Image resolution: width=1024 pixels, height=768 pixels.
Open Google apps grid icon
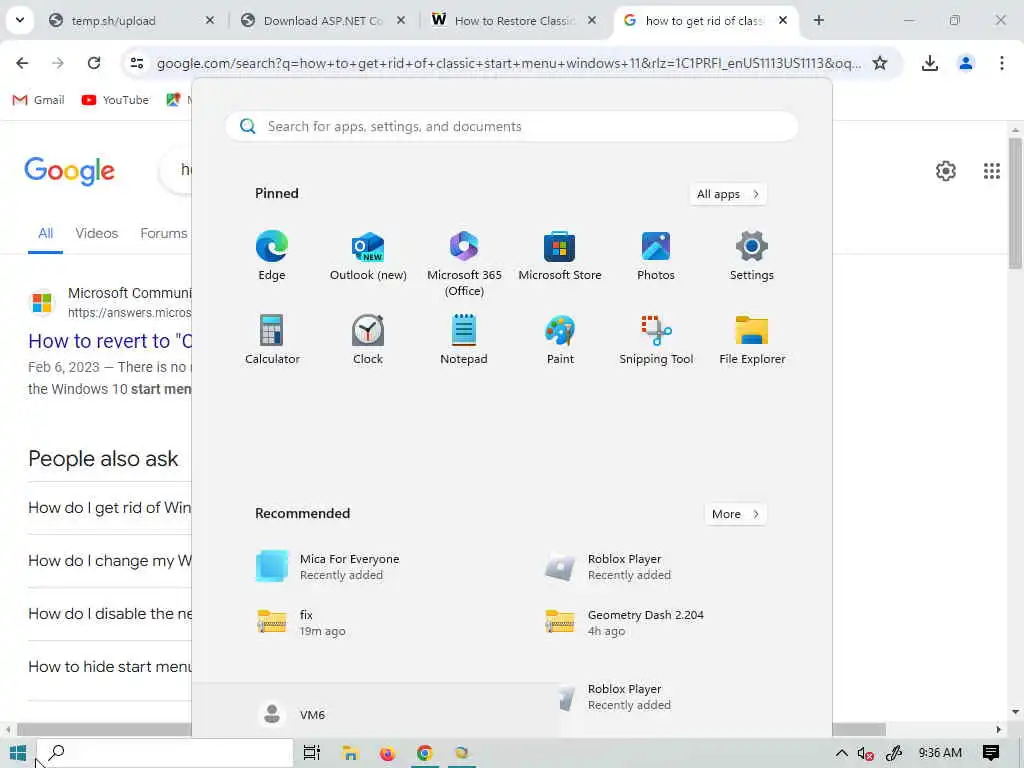point(991,170)
